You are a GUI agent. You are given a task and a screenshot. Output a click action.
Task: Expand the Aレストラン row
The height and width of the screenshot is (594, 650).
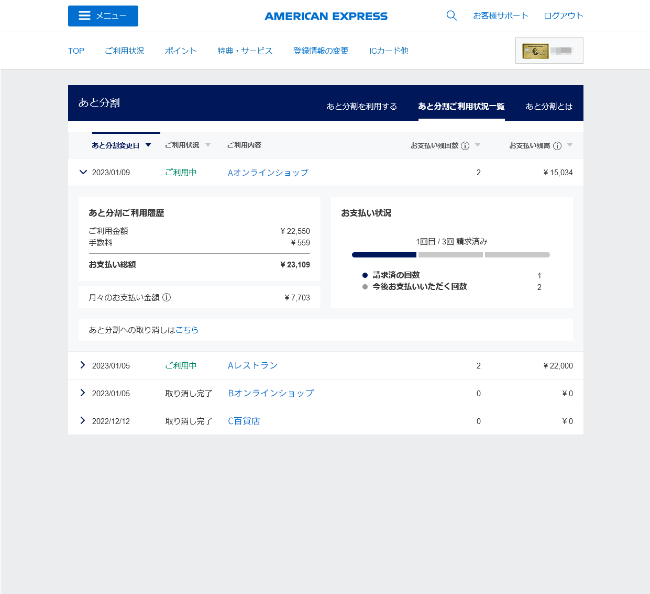tap(82, 365)
